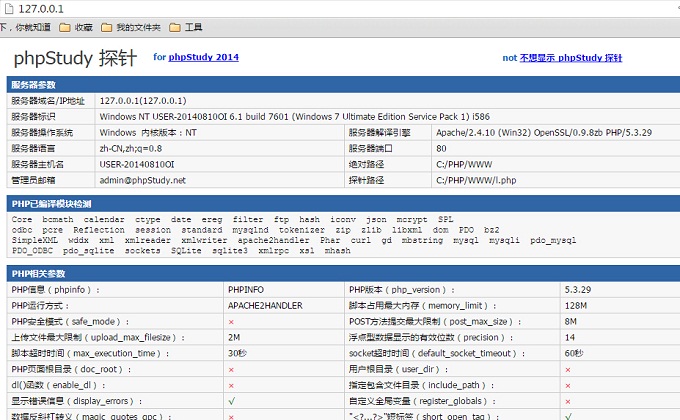Click the PHP相关参数 section header
The height and width of the screenshot is (420, 680).
(x=343, y=273)
